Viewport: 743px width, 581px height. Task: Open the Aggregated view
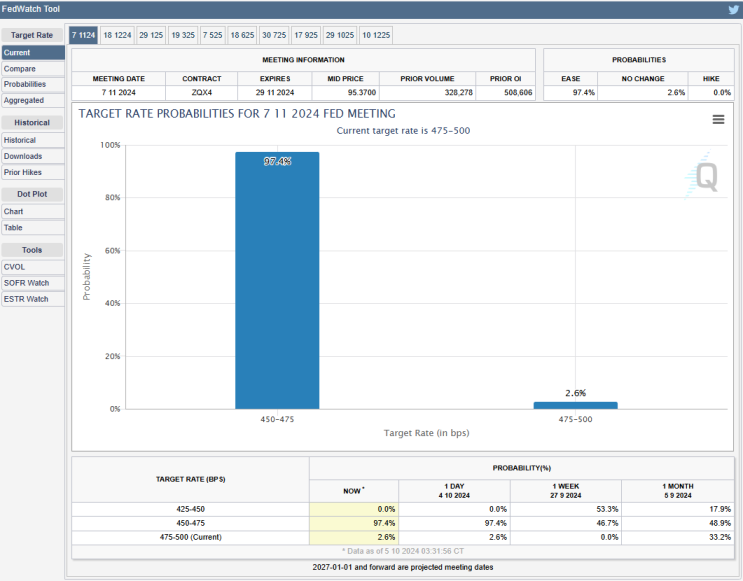[x=33, y=100]
